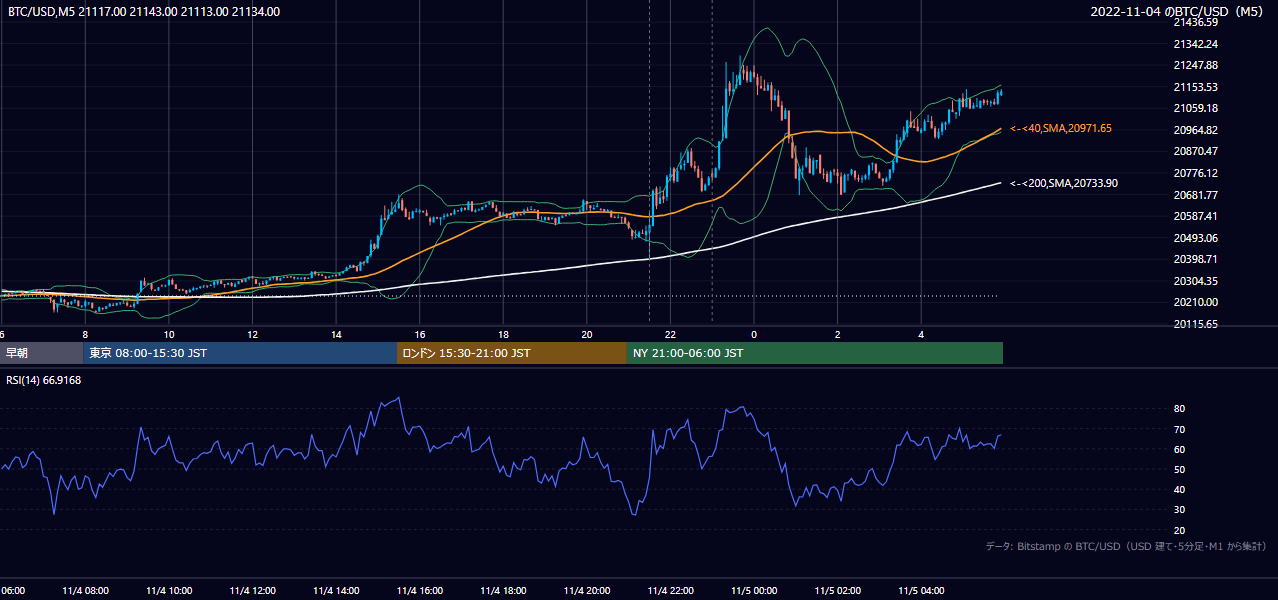Click the 11/4 08:00 time label

[x=85, y=591]
